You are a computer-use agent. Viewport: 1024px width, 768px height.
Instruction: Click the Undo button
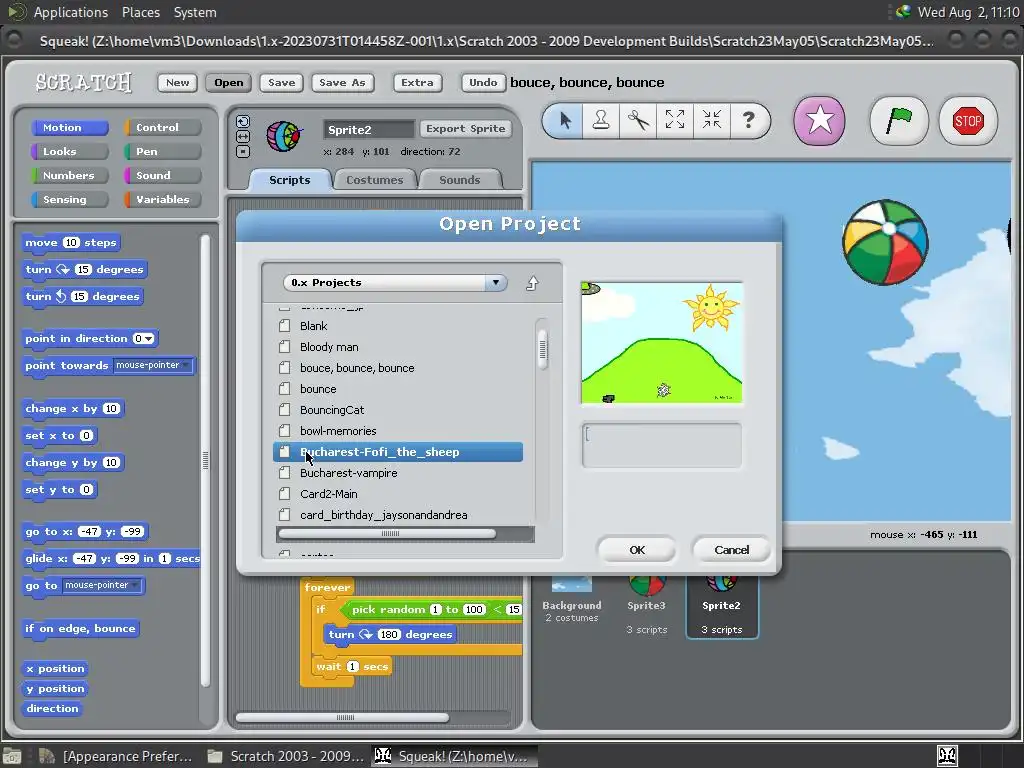coord(483,82)
